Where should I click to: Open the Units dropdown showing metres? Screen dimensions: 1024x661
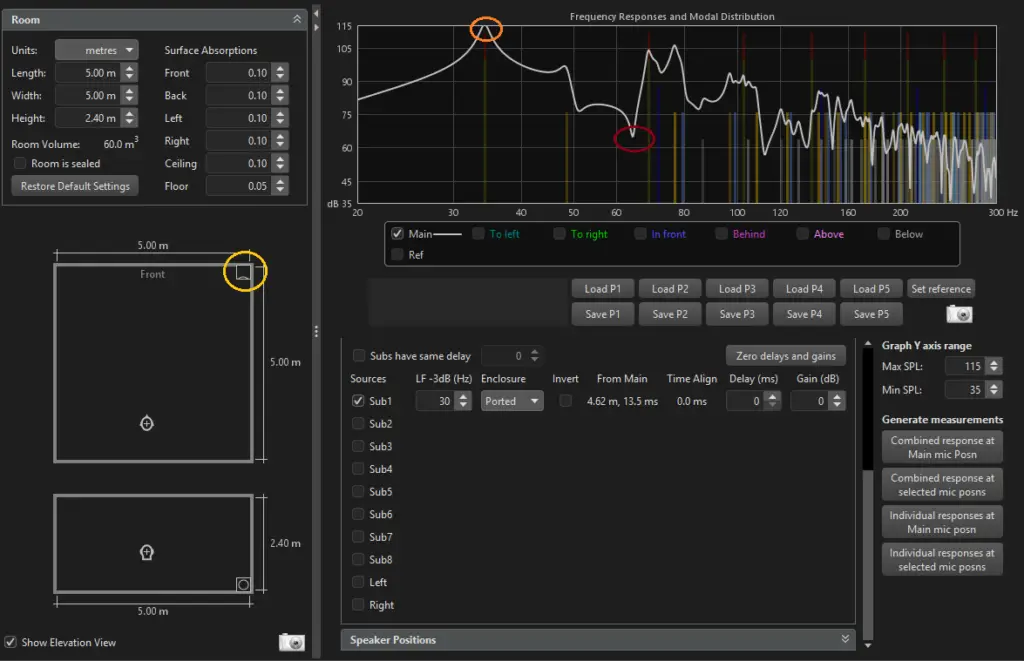click(95, 49)
